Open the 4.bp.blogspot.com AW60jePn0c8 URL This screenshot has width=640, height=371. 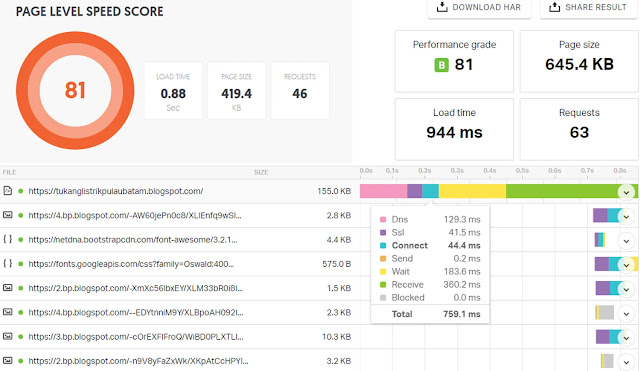(x=135, y=215)
